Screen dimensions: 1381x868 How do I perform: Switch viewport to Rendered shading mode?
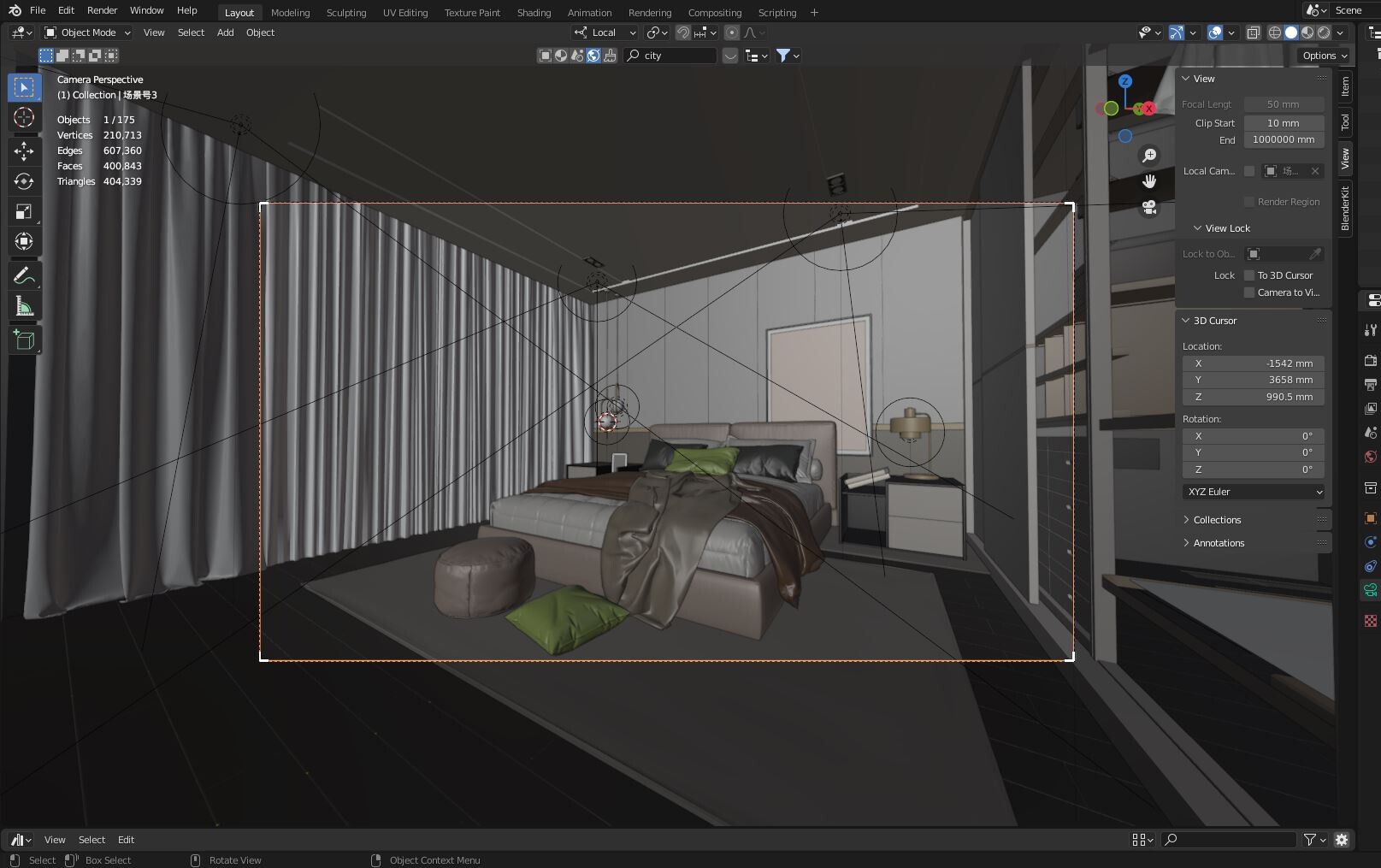(x=1324, y=32)
